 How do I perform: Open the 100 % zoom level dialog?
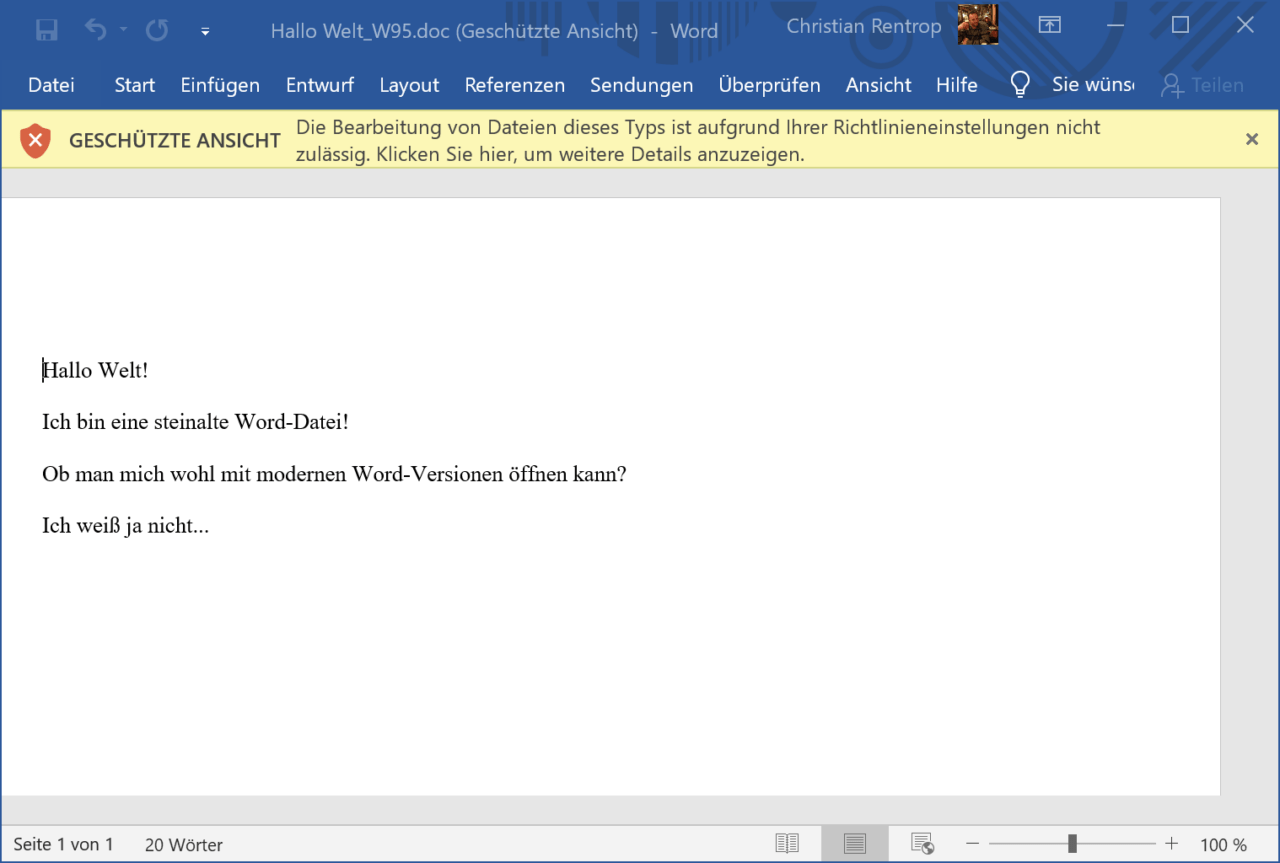click(1223, 845)
